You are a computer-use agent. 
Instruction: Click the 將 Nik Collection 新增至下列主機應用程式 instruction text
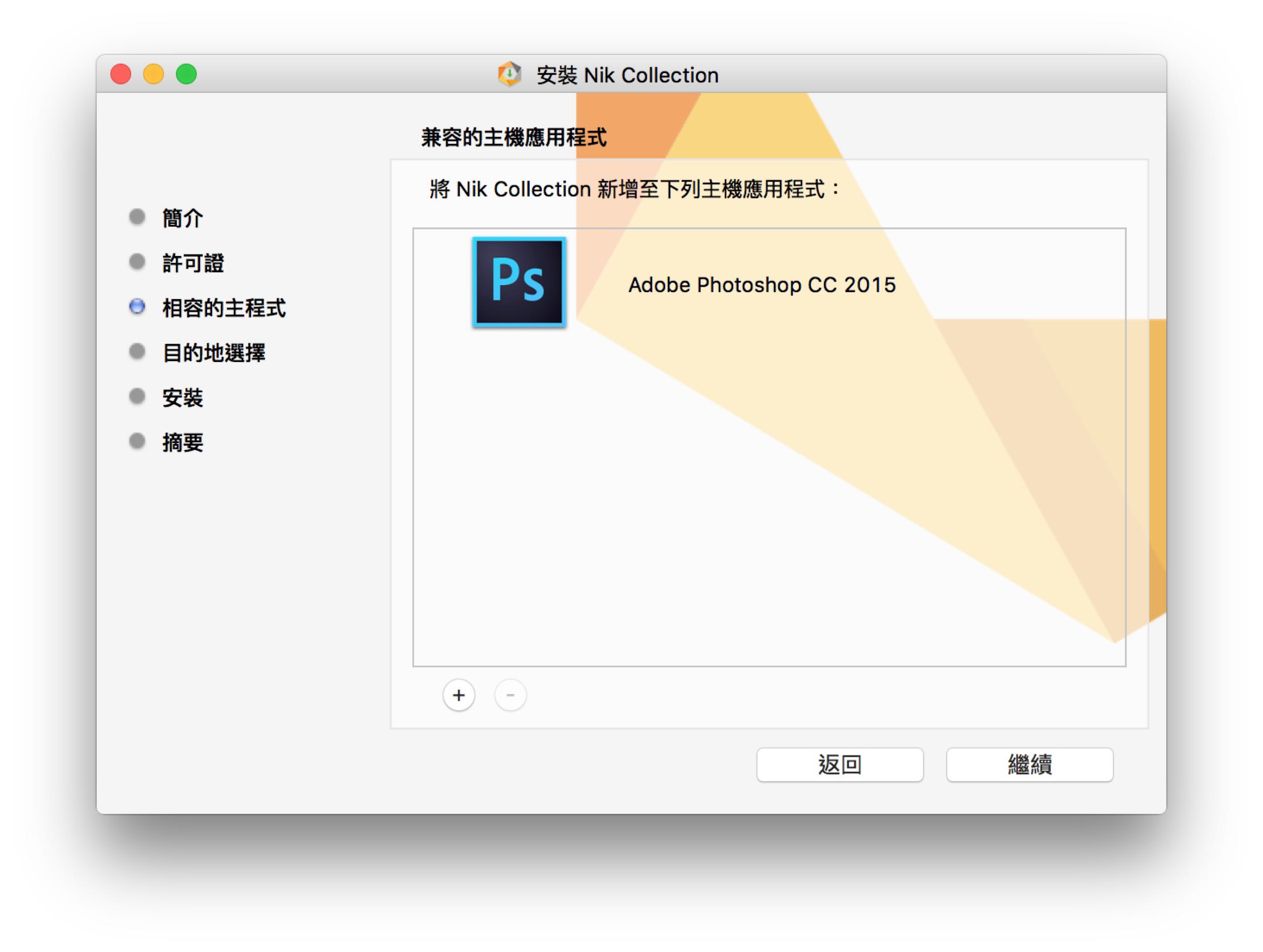634,189
